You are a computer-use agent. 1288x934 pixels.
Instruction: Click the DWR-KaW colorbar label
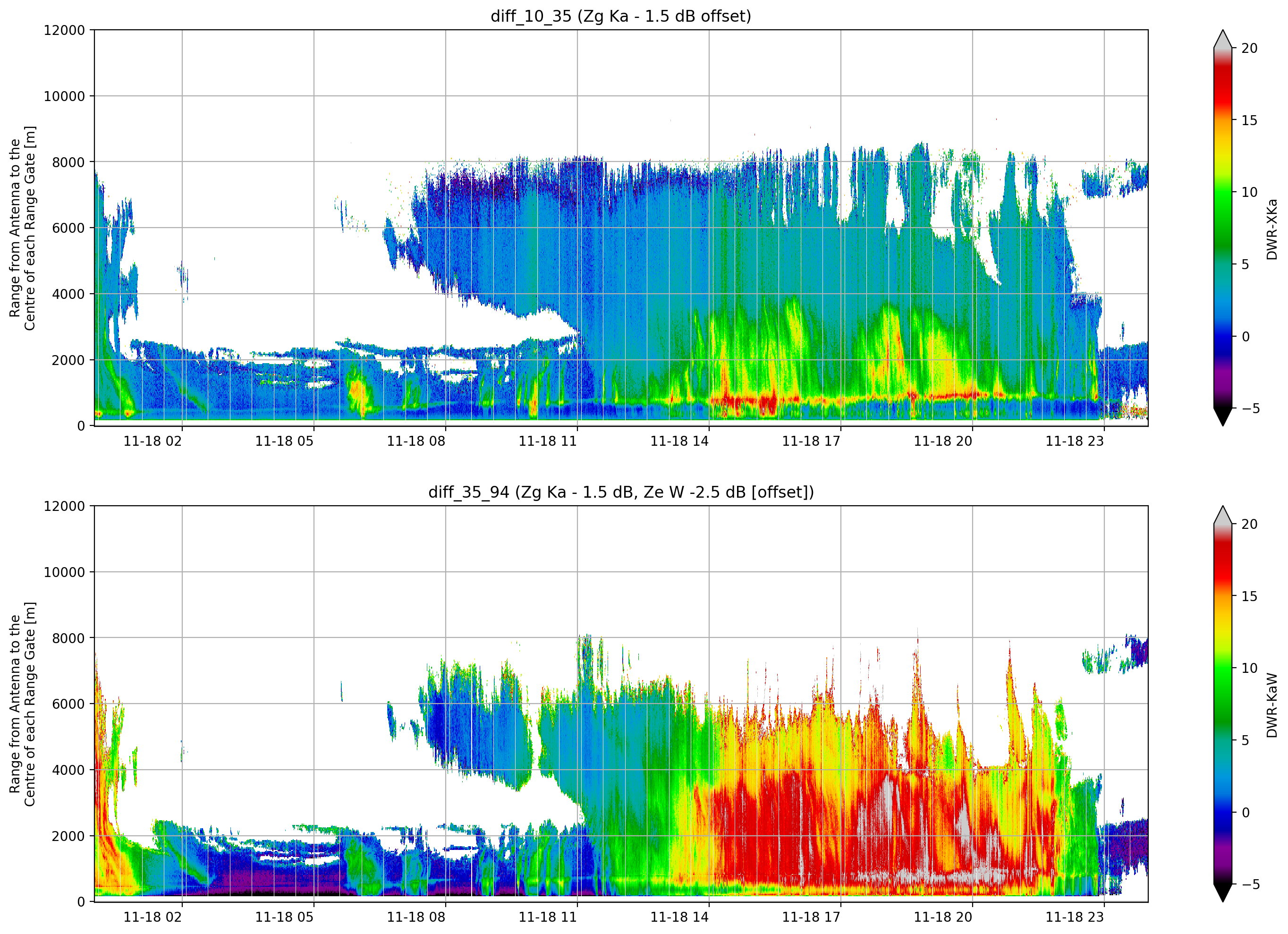pyautogui.click(x=1271, y=705)
